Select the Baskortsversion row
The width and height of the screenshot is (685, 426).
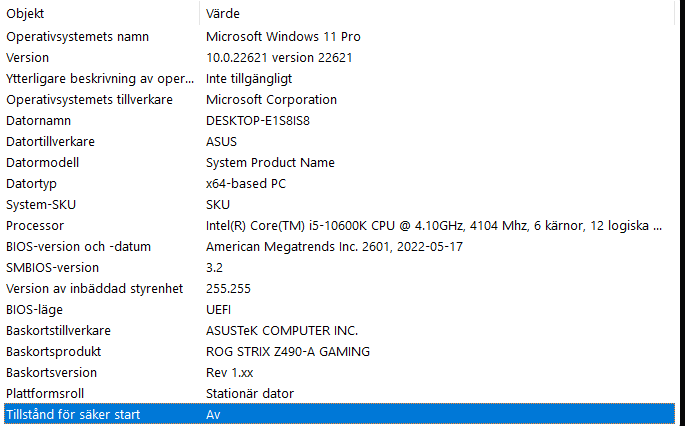(51, 373)
